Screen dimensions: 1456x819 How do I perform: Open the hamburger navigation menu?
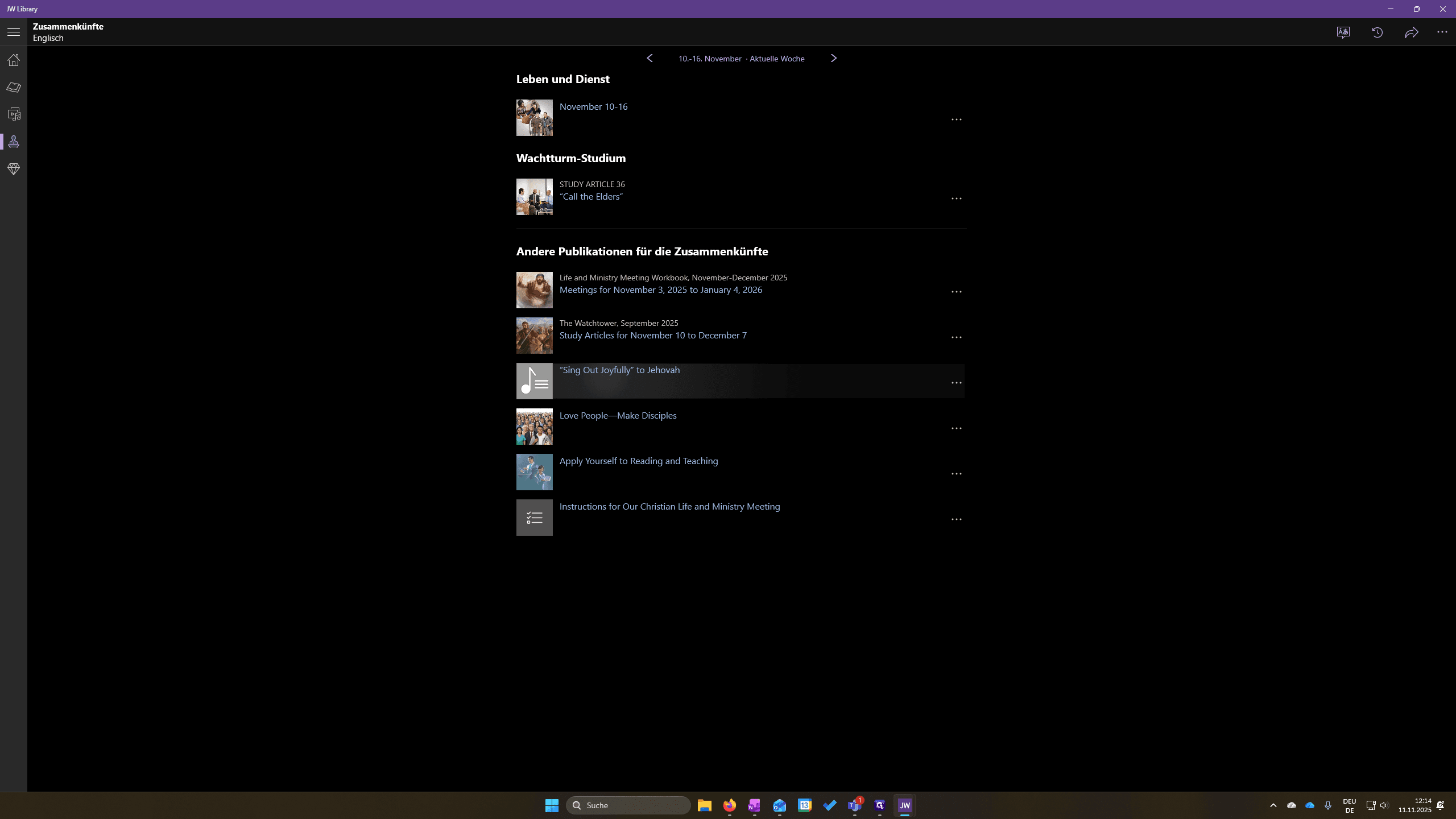point(14,32)
